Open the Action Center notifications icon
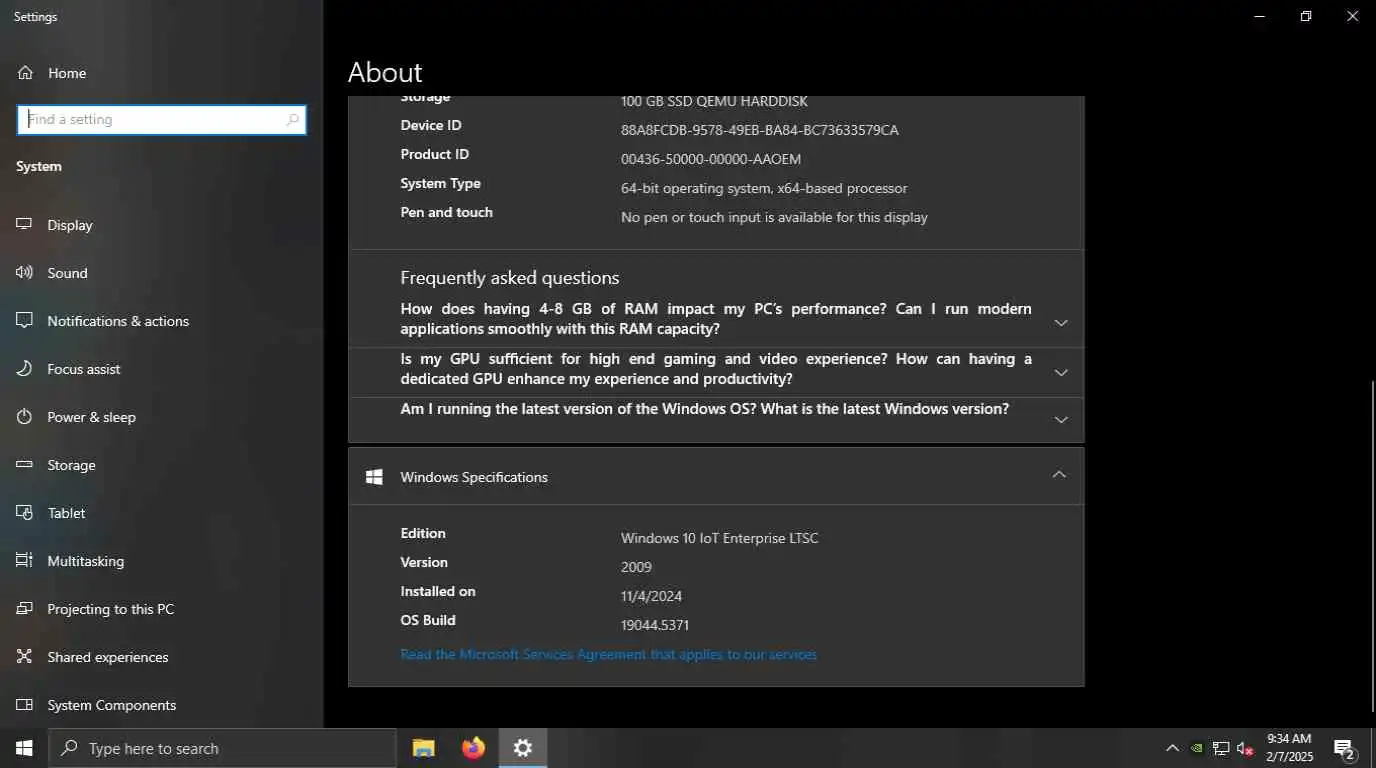This screenshot has height=768, width=1376. pos(1344,748)
